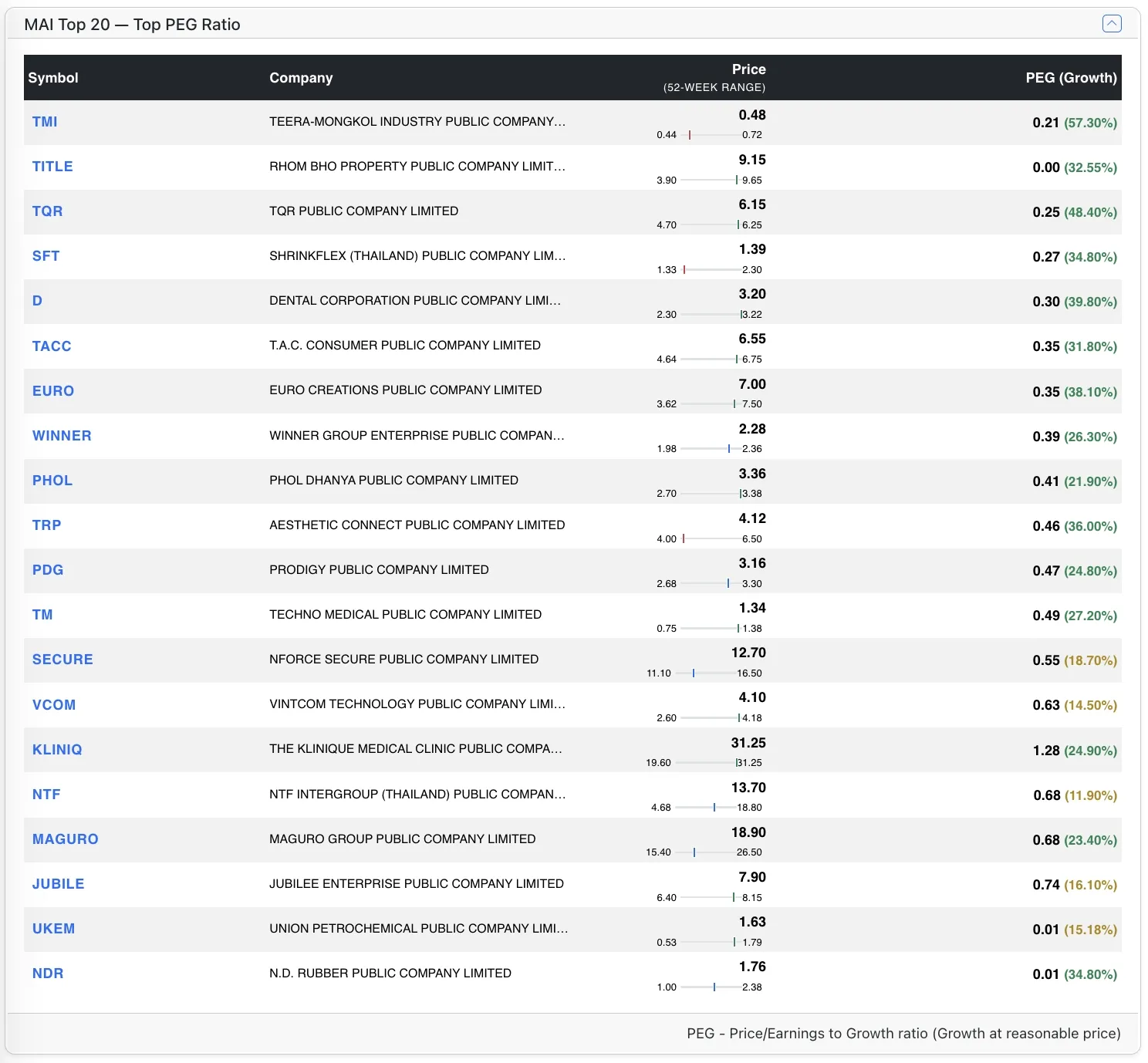This screenshot has height=1063, width=1148.
Task: Open the SFT stock symbol link
Action: 46,256
